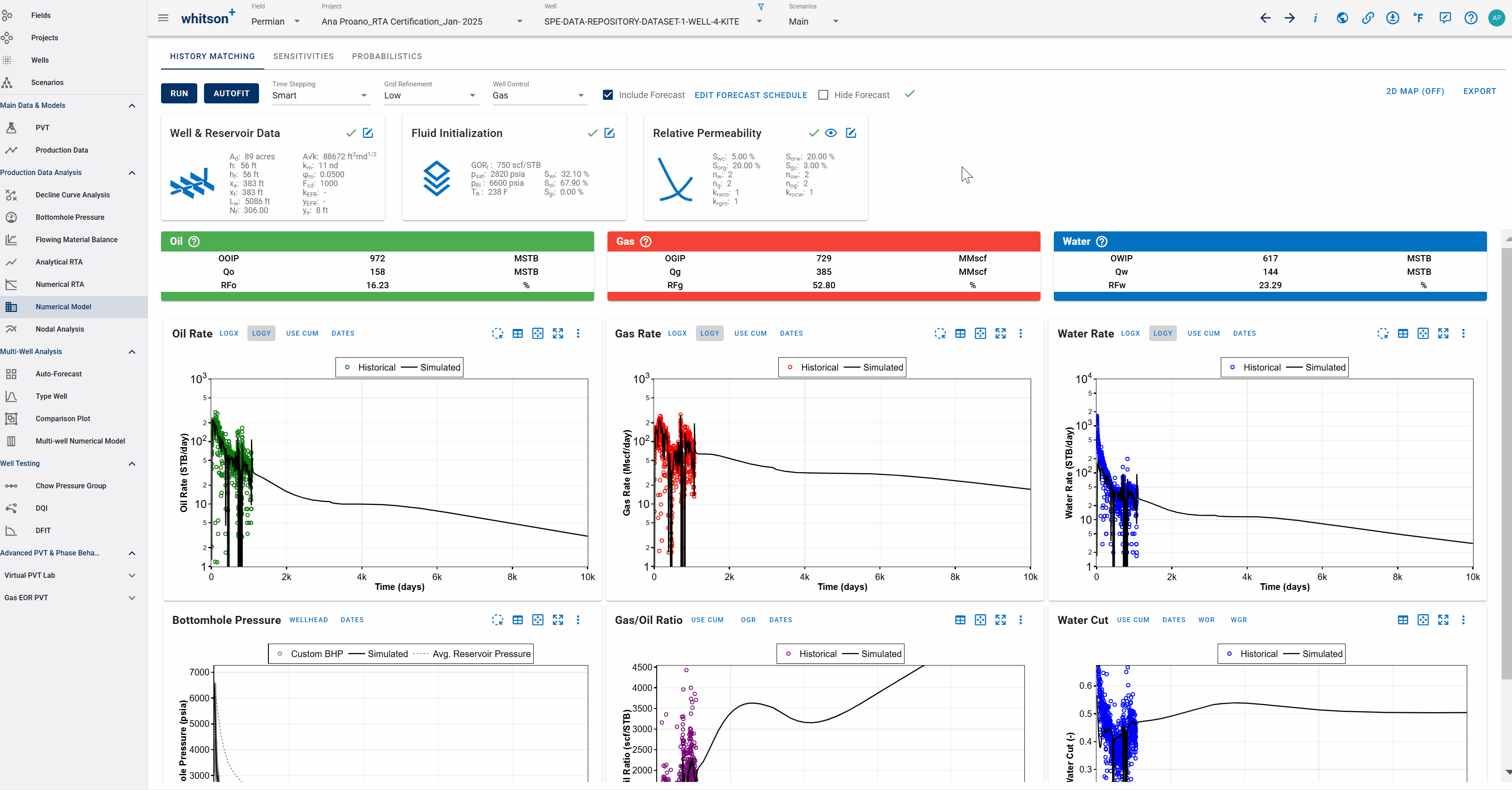
Task: Toggle LOGY on the Oil Rate chart
Action: click(x=261, y=333)
